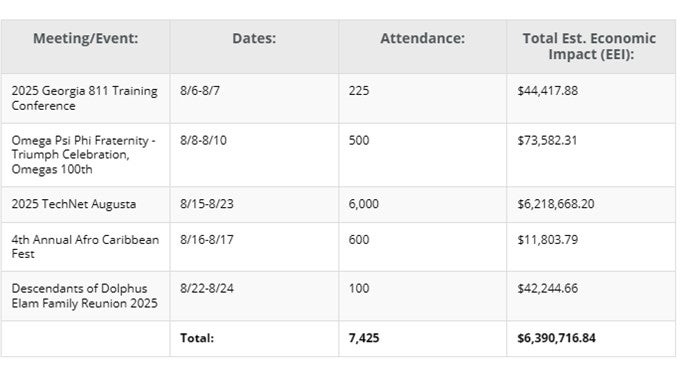690x376 pixels.
Task: Select the Descendants of Dolphus Elam Reunion cell
Action: click(x=84, y=296)
